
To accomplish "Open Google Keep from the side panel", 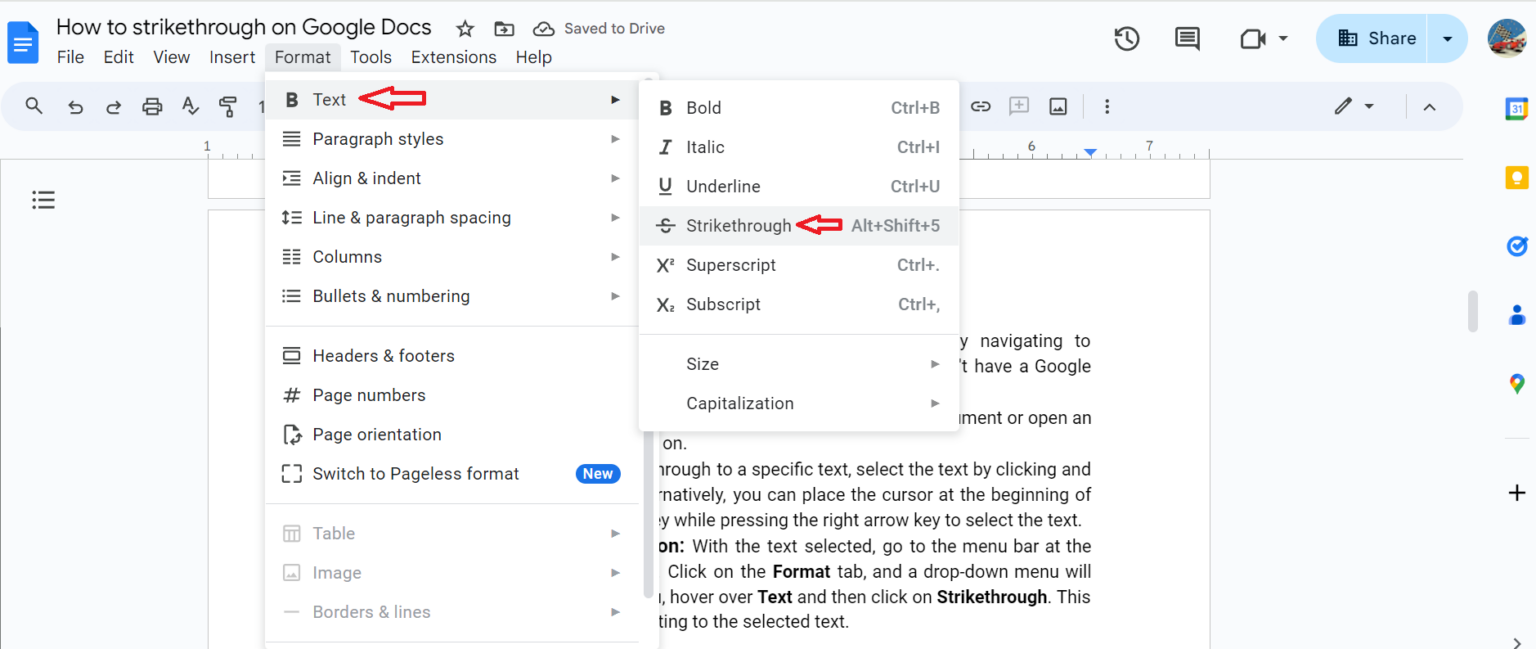I will point(1517,176).
